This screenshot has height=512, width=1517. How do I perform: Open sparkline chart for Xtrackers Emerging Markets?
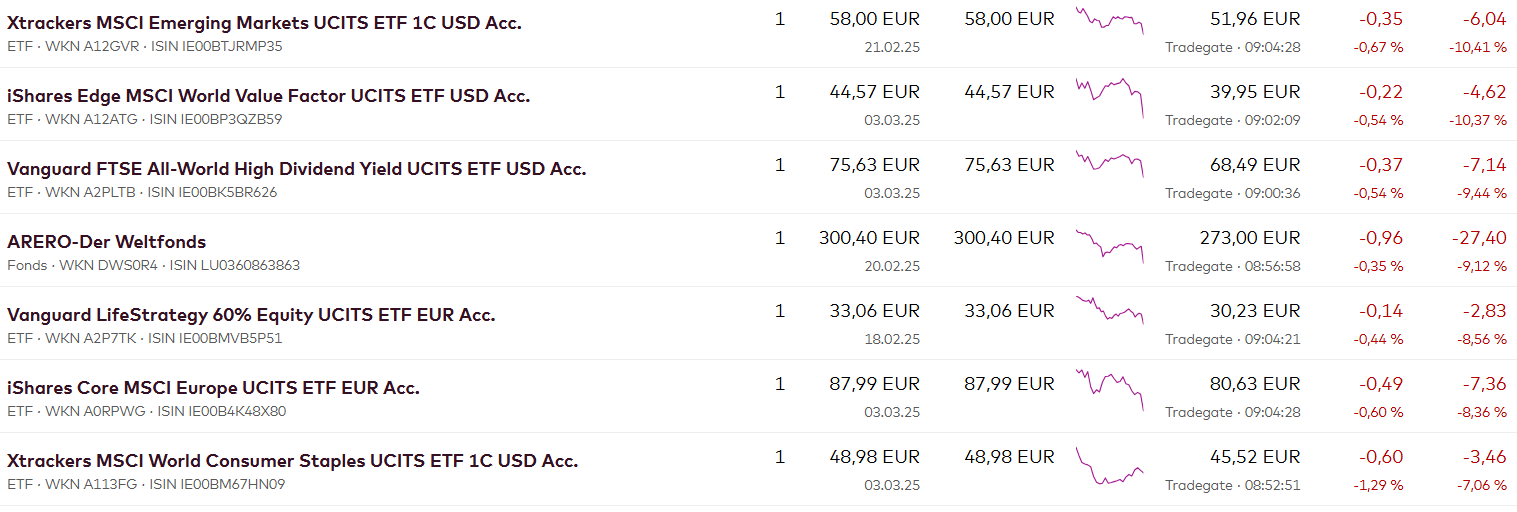pyautogui.click(x=1109, y=21)
